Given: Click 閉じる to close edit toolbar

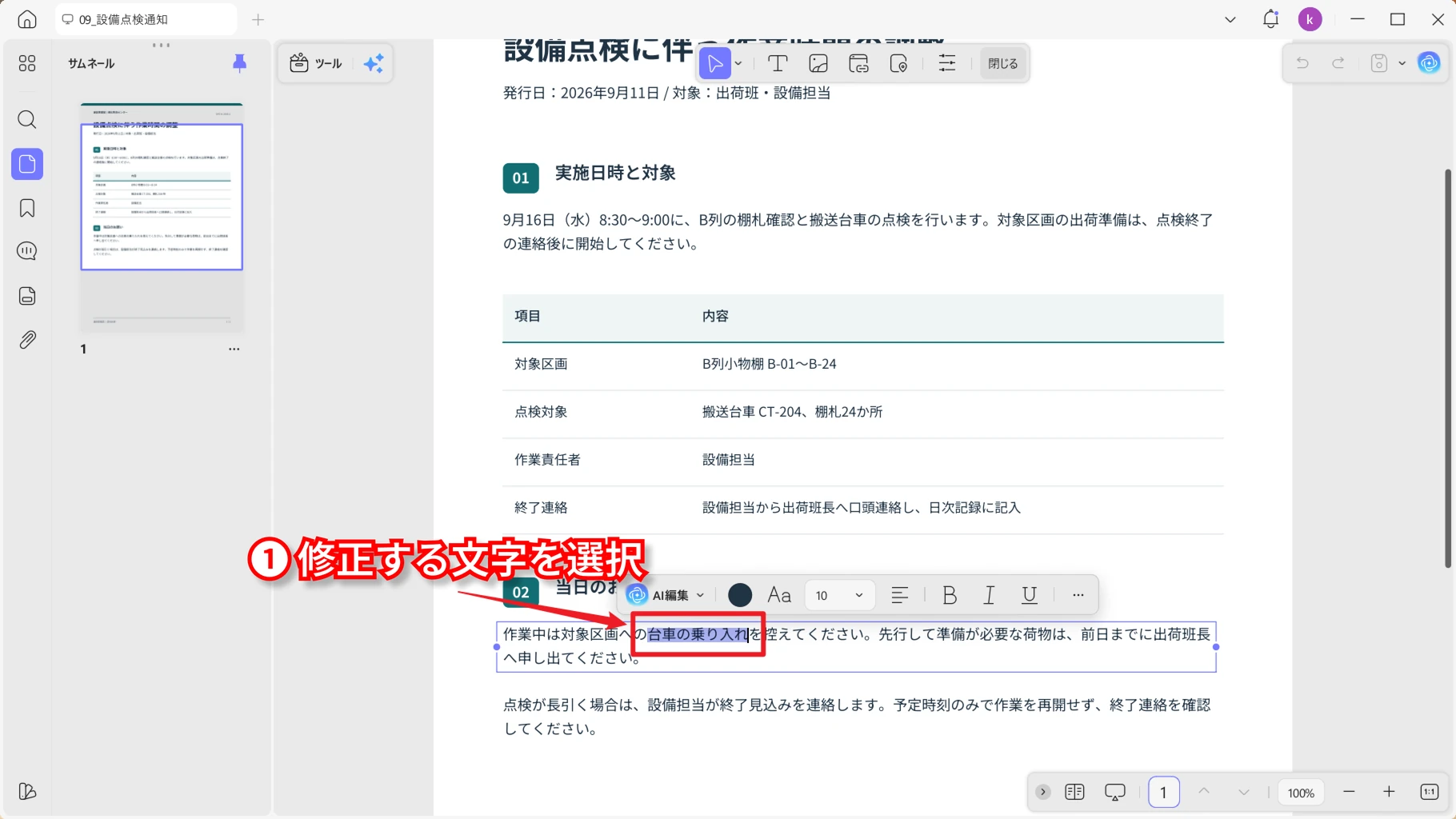Looking at the screenshot, I should (1002, 63).
